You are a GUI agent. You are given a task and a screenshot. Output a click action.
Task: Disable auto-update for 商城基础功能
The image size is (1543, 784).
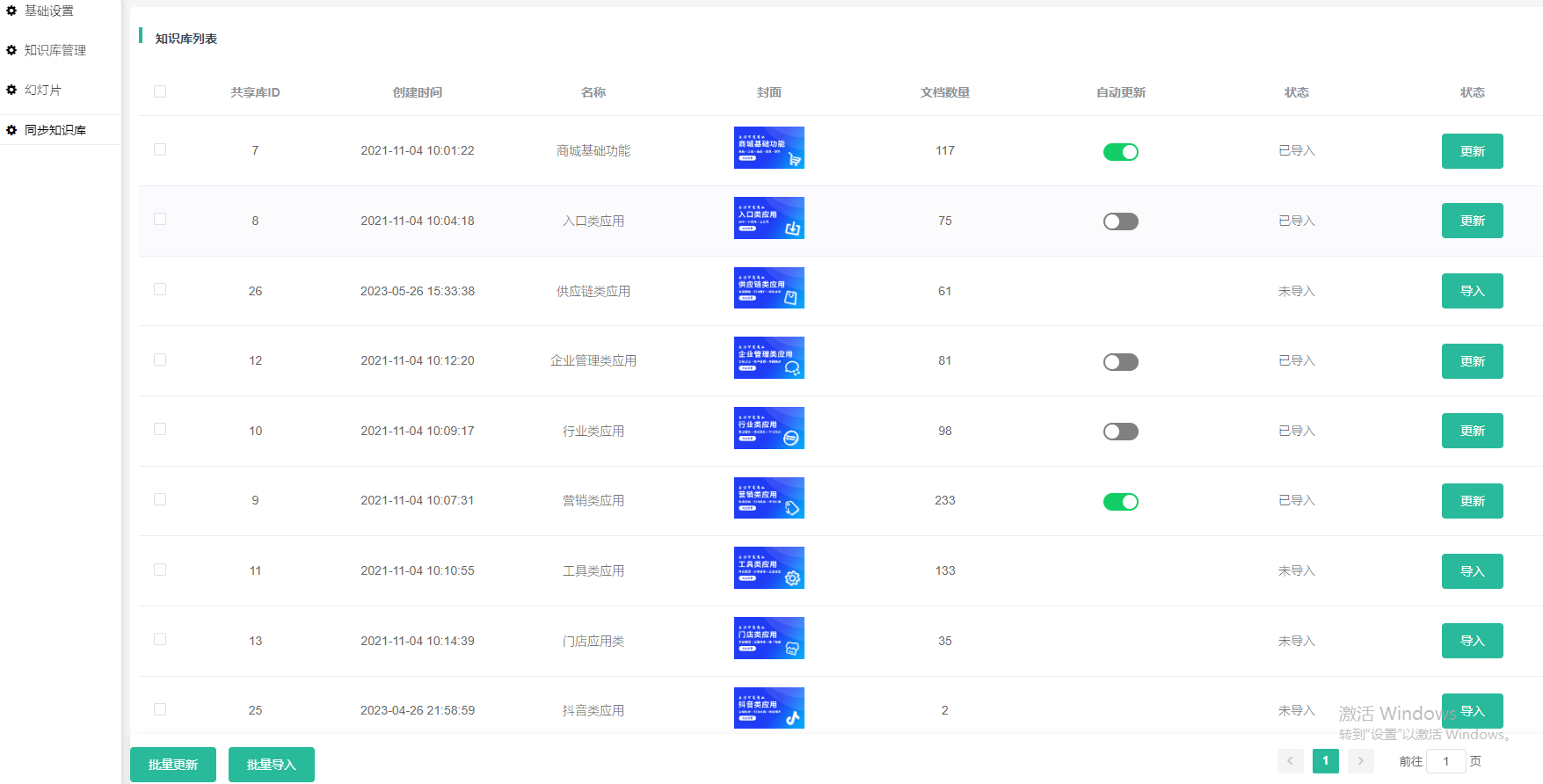(1120, 152)
